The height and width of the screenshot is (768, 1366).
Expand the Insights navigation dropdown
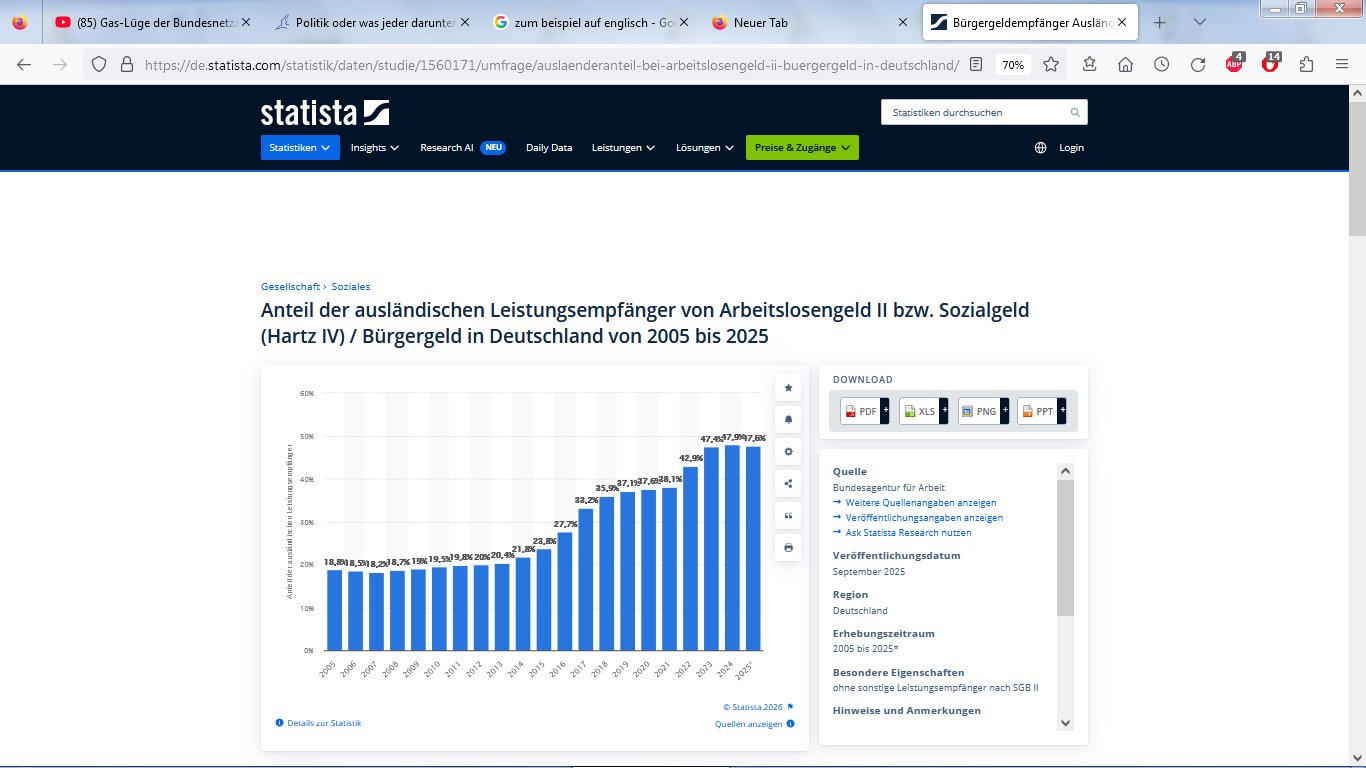click(x=374, y=148)
